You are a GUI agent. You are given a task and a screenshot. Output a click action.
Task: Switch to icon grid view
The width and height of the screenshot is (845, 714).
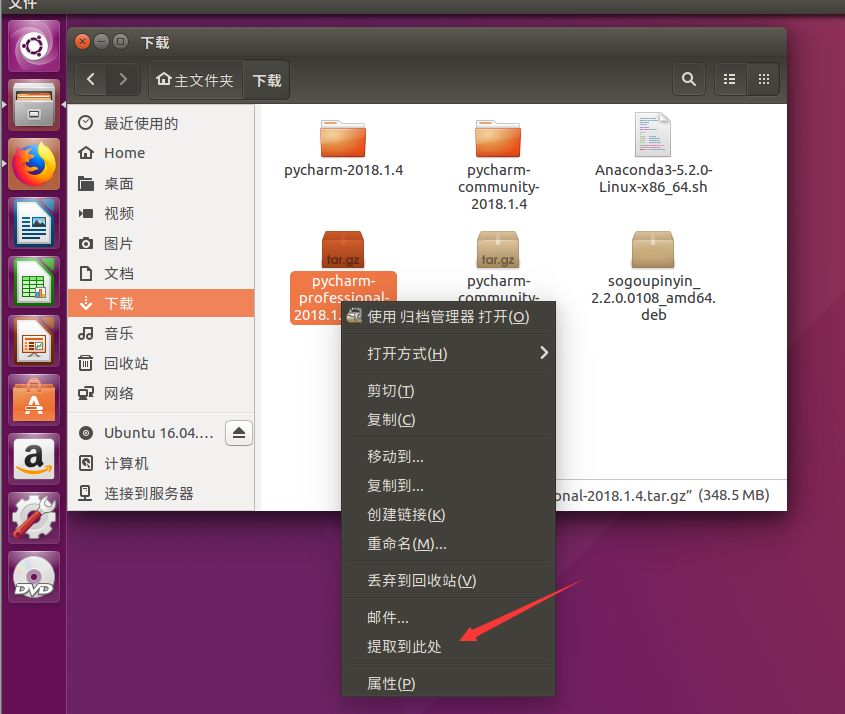[x=764, y=80]
